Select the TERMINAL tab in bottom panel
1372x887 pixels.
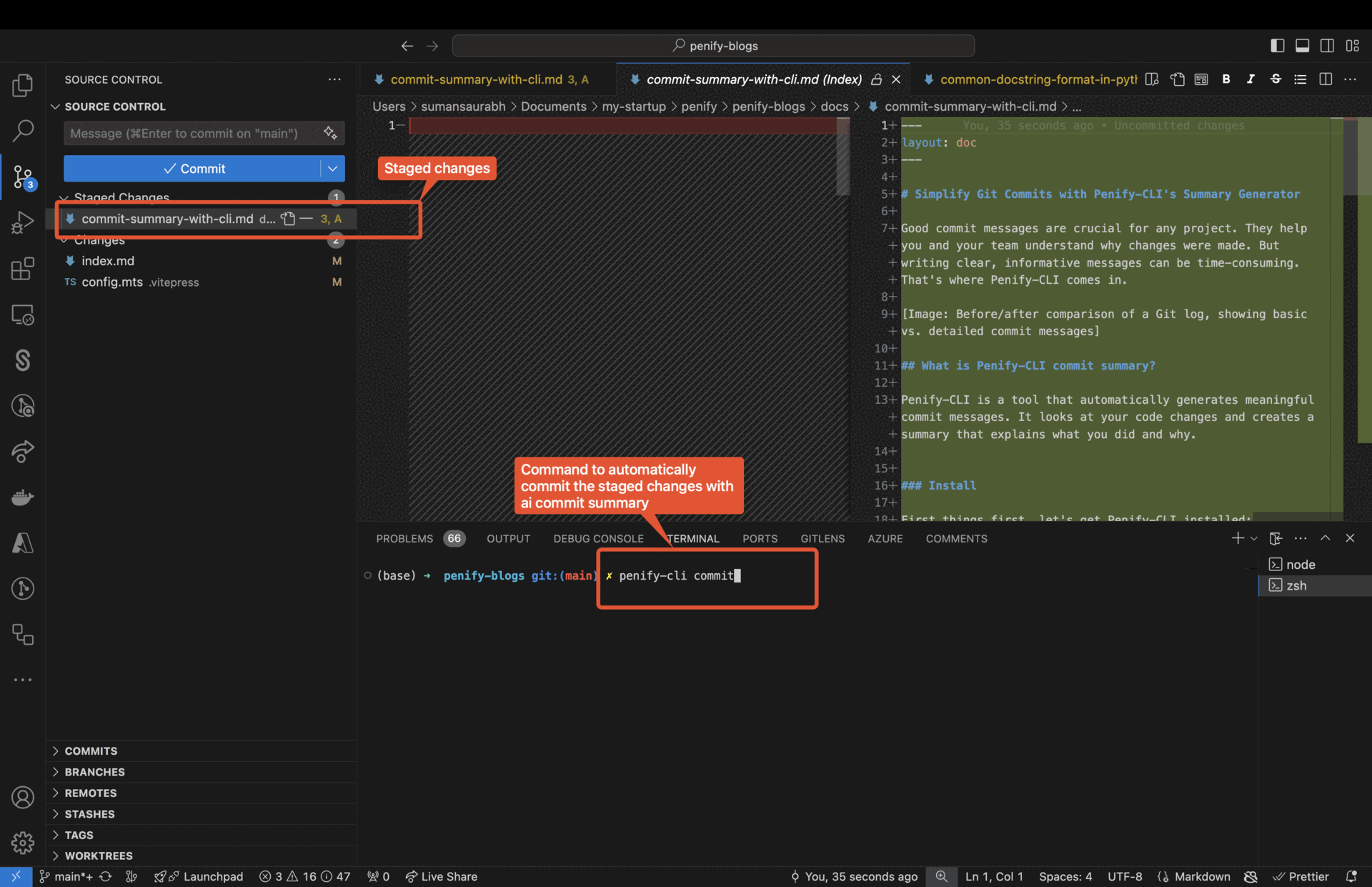693,538
